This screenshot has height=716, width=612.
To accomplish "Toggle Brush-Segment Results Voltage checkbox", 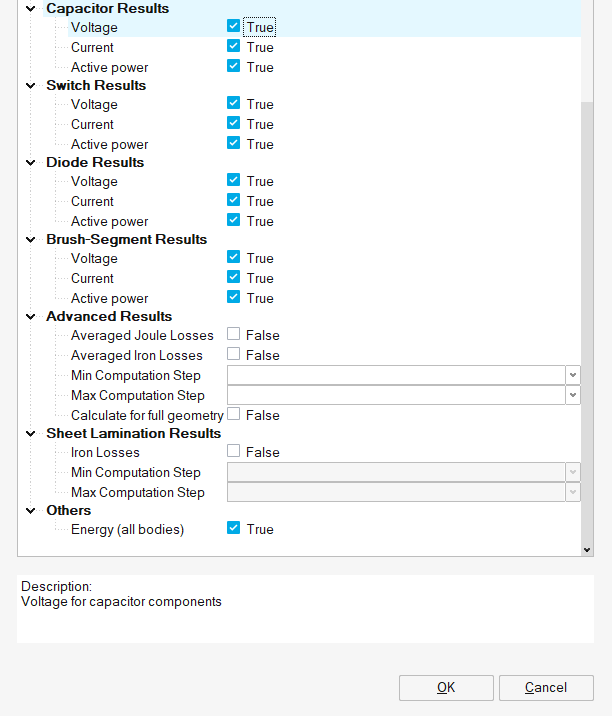I will point(233,258).
